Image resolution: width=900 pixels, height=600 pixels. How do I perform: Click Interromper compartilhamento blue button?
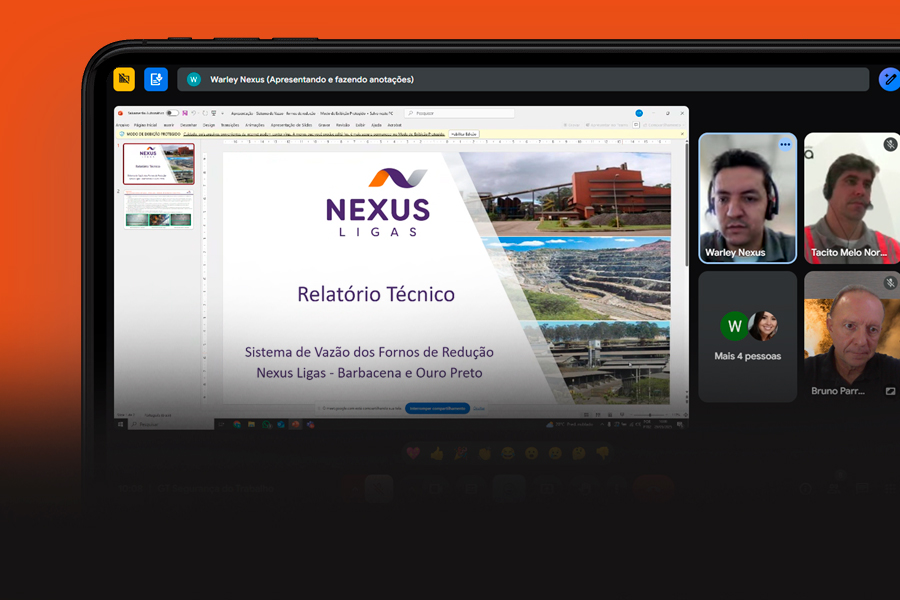tap(437, 408)
